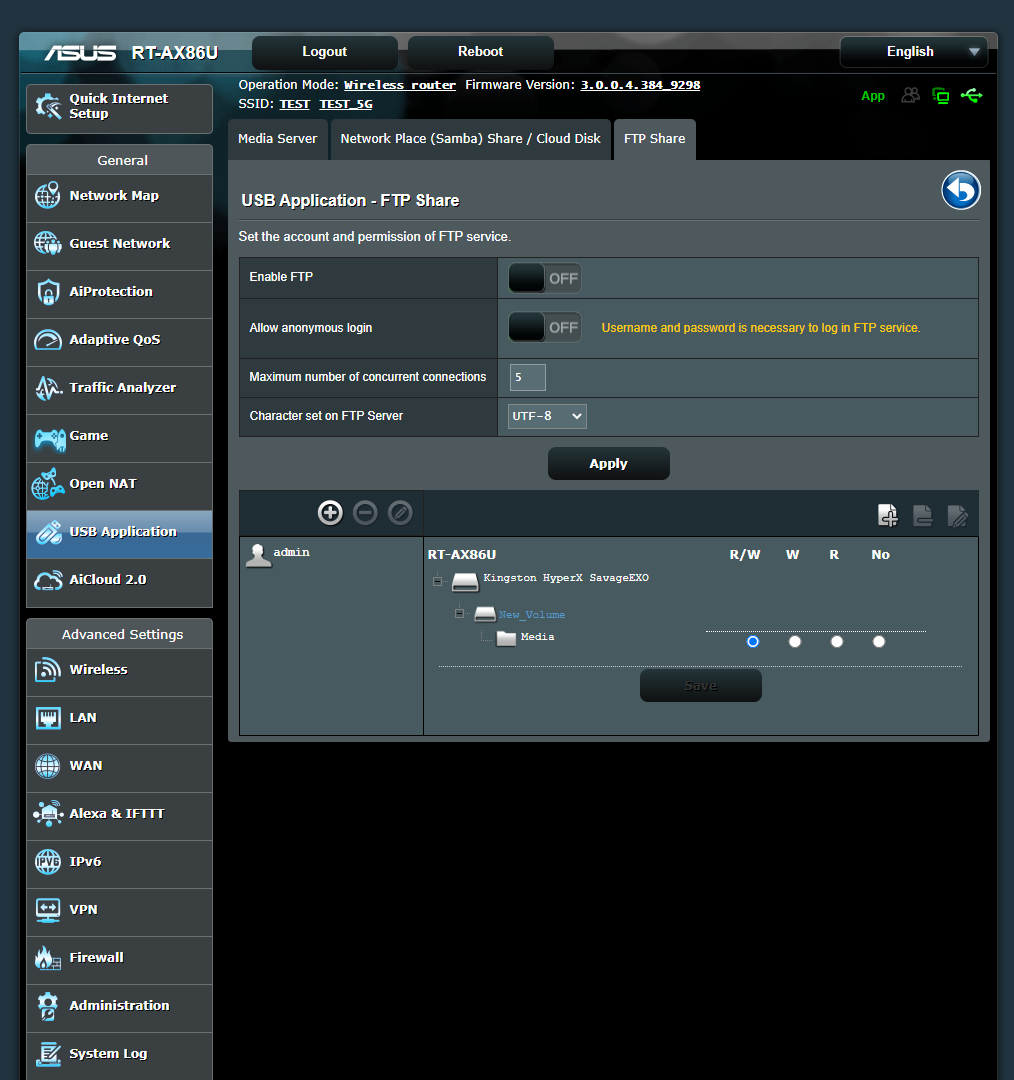Screen dimensions: 1014x1080
Task: Click the green App link
Action: [873, 96]
